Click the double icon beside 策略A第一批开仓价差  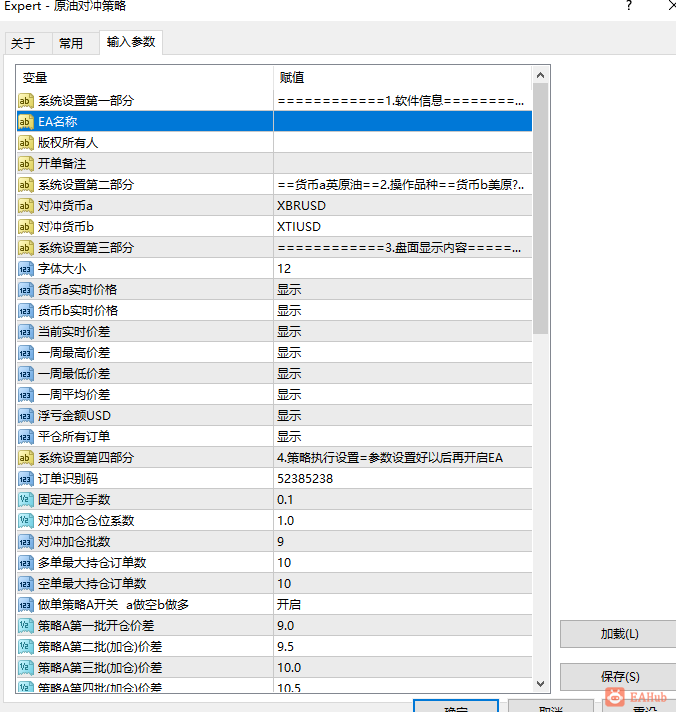(x=26, y=626)
